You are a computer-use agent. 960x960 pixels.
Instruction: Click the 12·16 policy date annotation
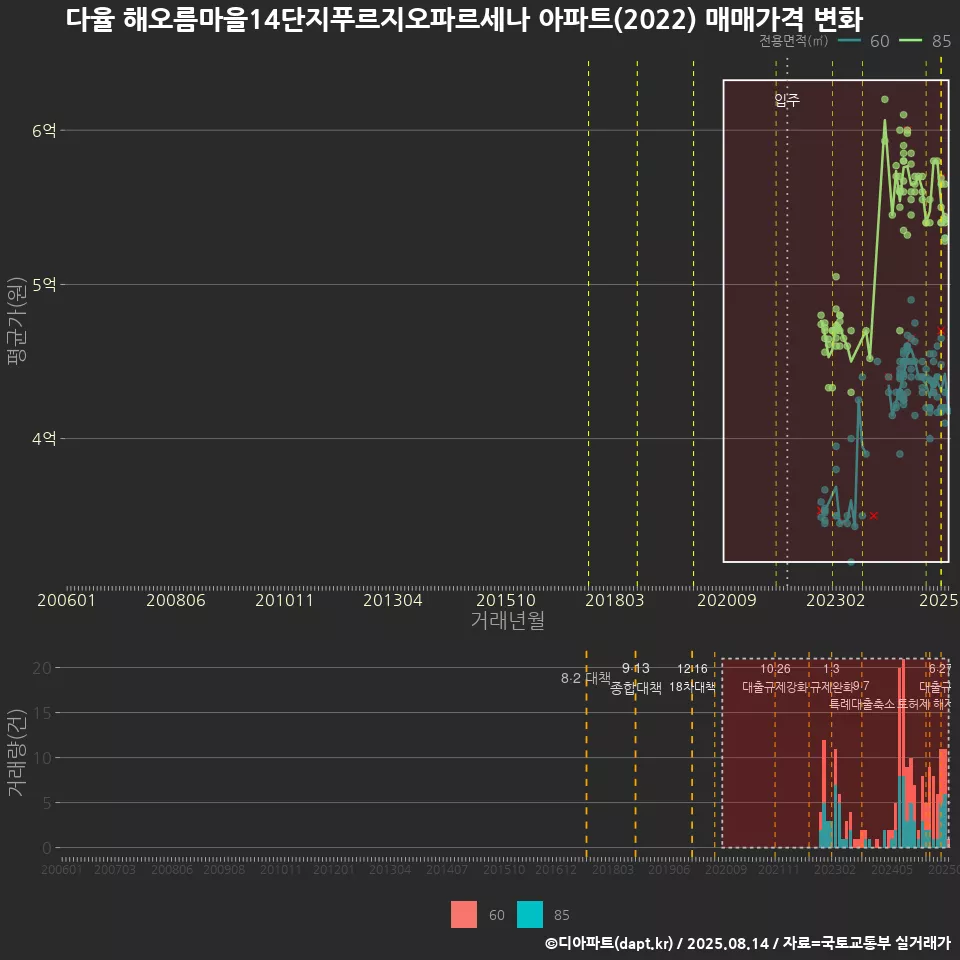coord(692,669)
